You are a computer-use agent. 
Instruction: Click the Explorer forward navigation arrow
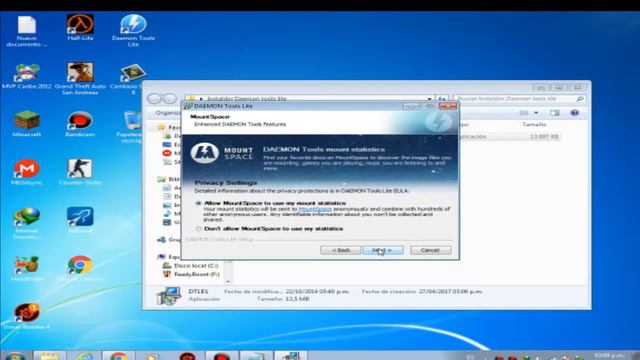(169, 98)
